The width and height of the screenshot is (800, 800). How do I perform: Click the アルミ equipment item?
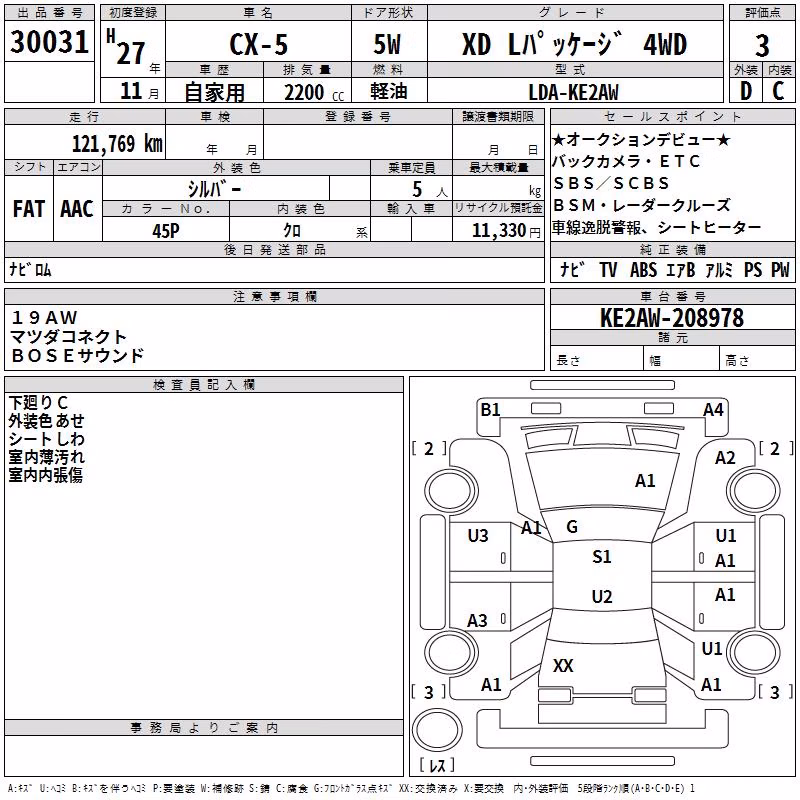719,270
